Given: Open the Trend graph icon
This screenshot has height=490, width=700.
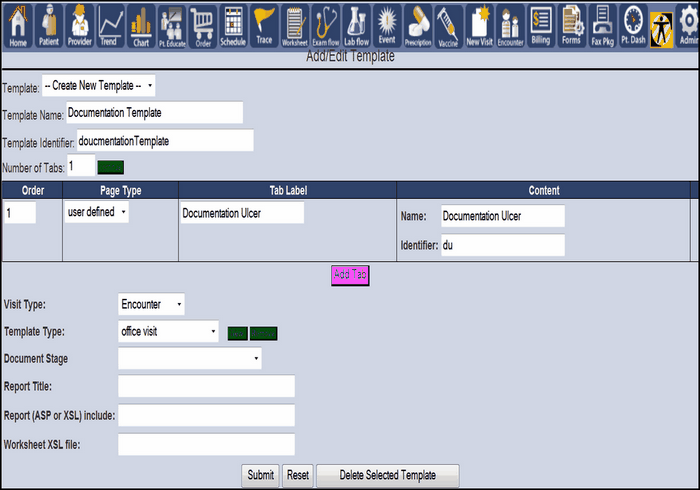Looking at the screenshot, I should [x=110, y=25].
